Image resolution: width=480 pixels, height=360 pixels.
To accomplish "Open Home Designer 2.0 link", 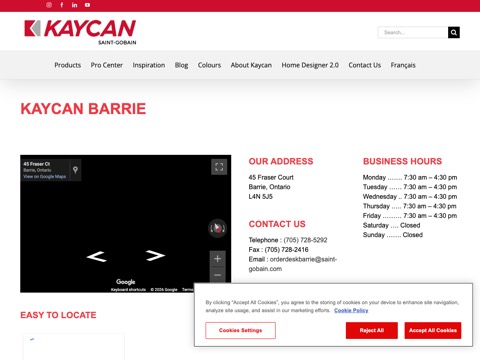I will pyautogui.click(x=310, y=65).
